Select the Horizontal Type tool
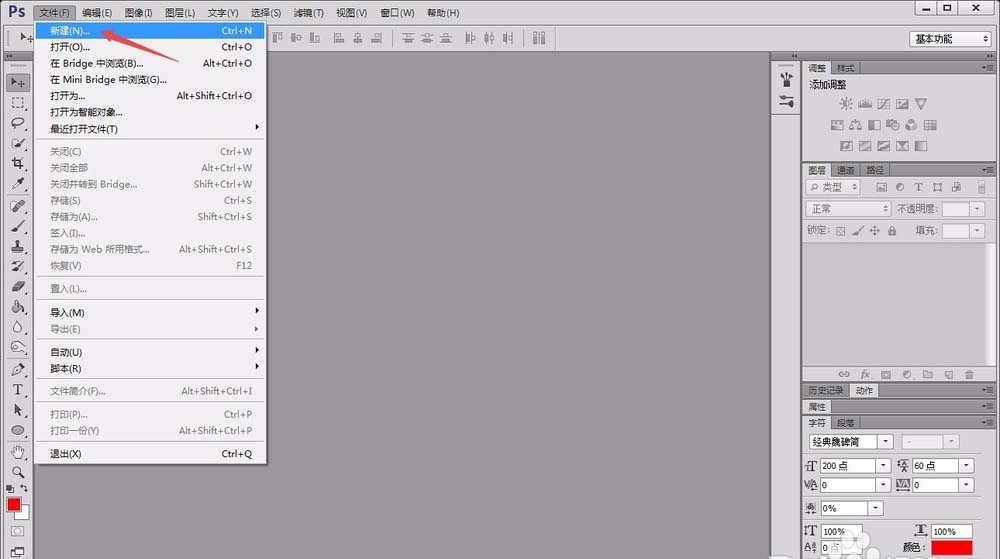Viewport: 1000px width, 559px height. click(x=17, y=389)
